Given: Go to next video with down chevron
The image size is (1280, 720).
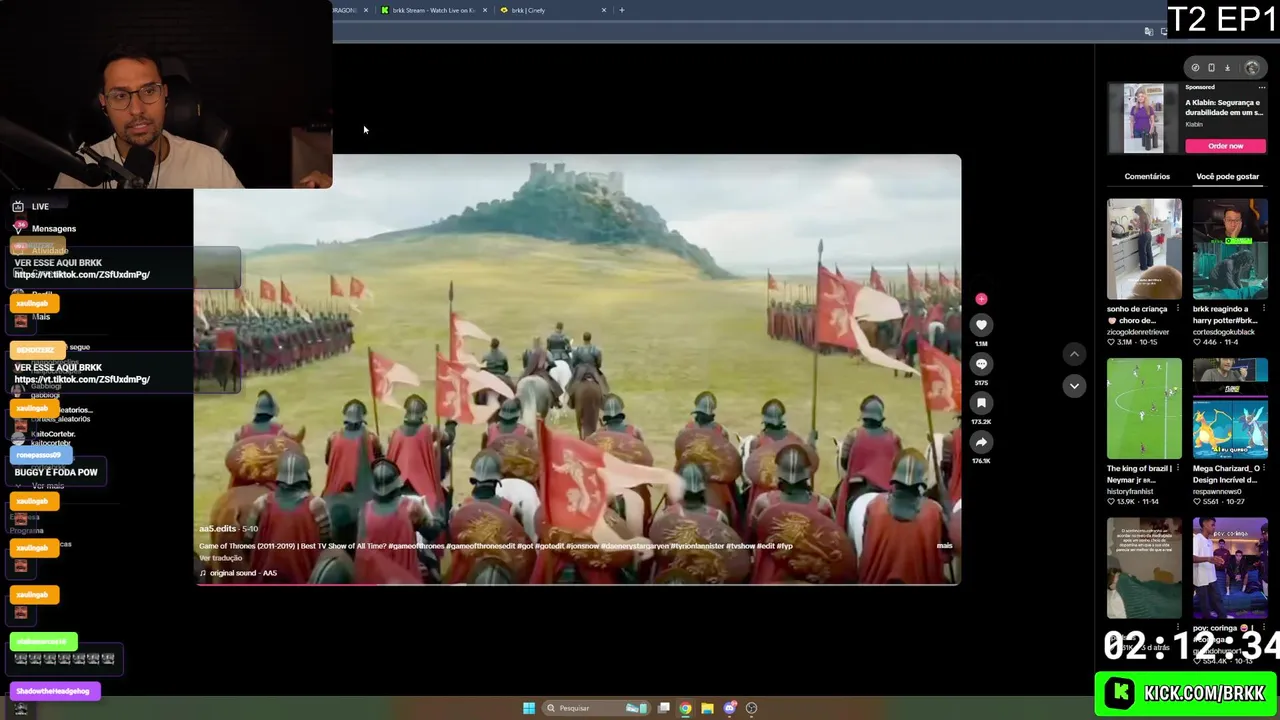Looking at the screenshot, I should point(1074,385).
